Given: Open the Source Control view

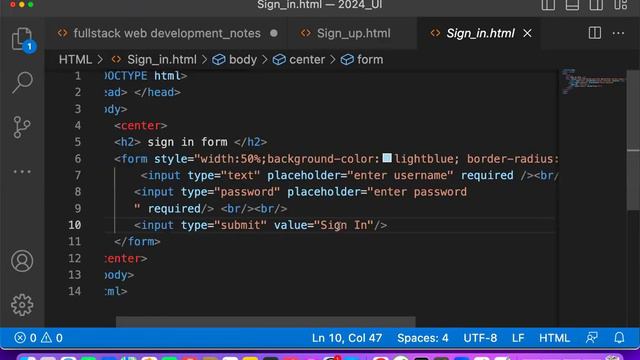Looking at the screenshot, I should click(x=22, y=127).
